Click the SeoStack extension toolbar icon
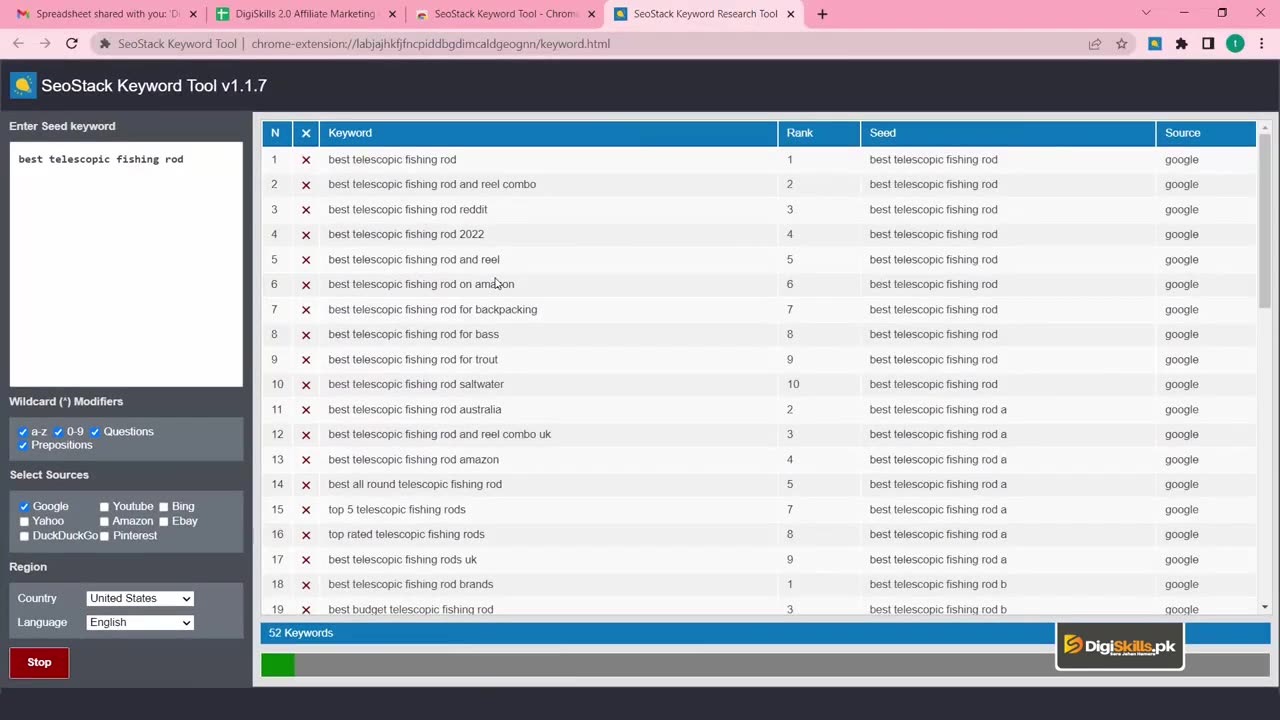 point(1155,44)
